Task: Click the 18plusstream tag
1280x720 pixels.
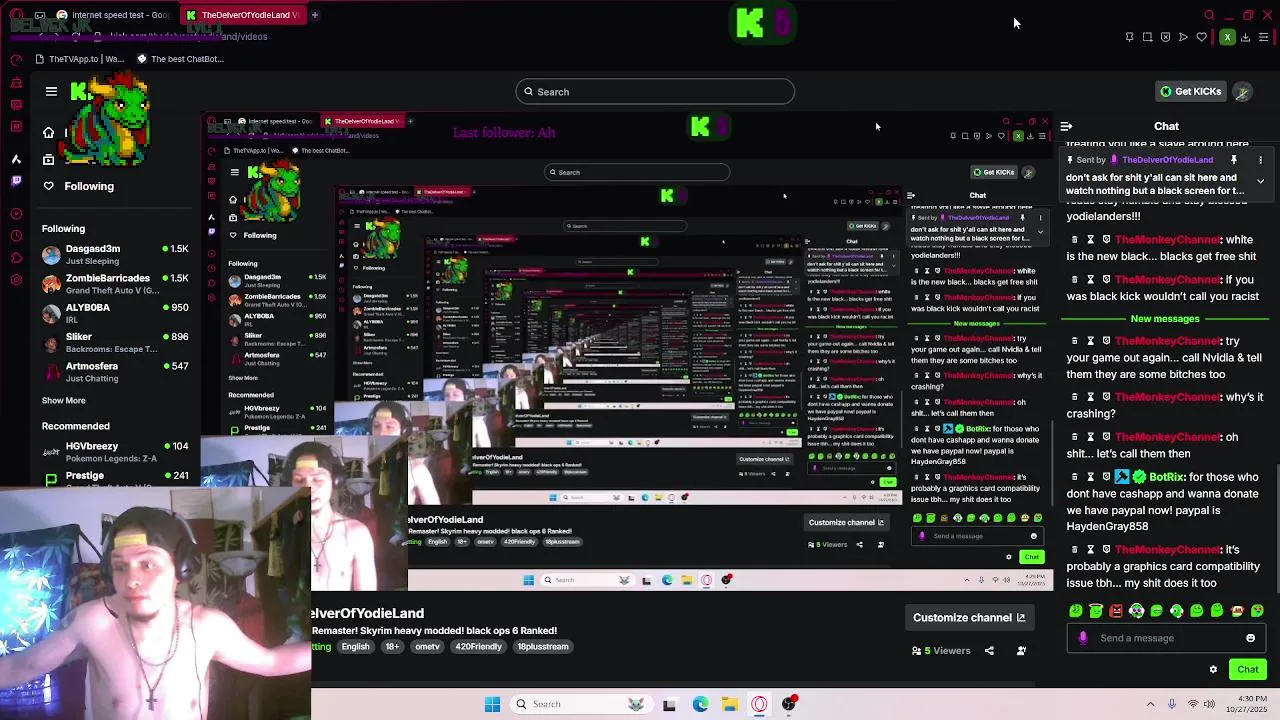Action: point(543,647)
